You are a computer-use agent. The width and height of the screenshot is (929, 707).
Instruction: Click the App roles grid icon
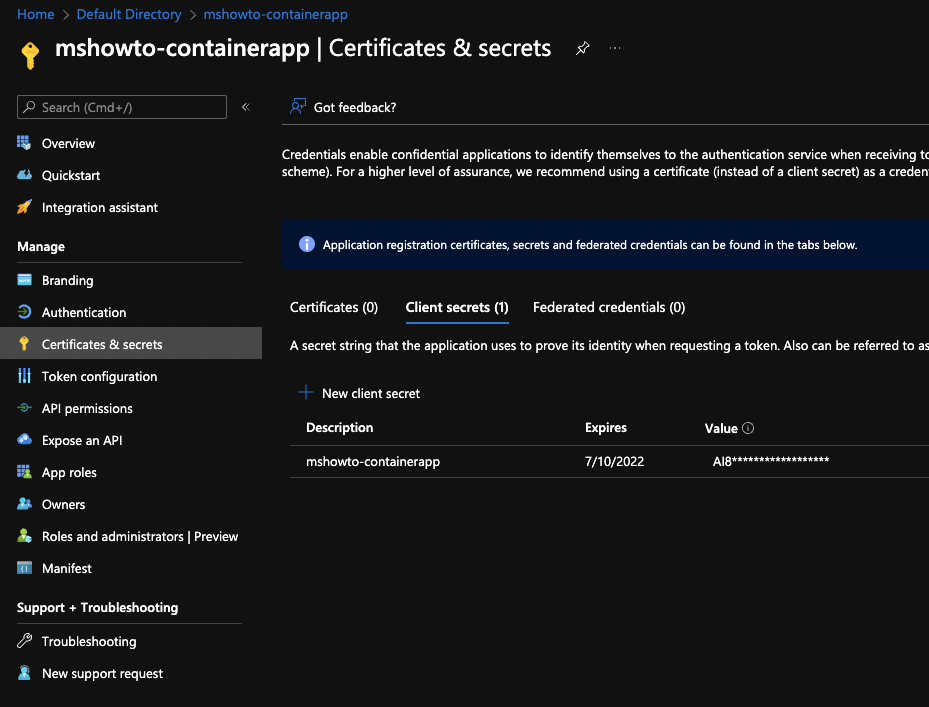click(24, 472)
